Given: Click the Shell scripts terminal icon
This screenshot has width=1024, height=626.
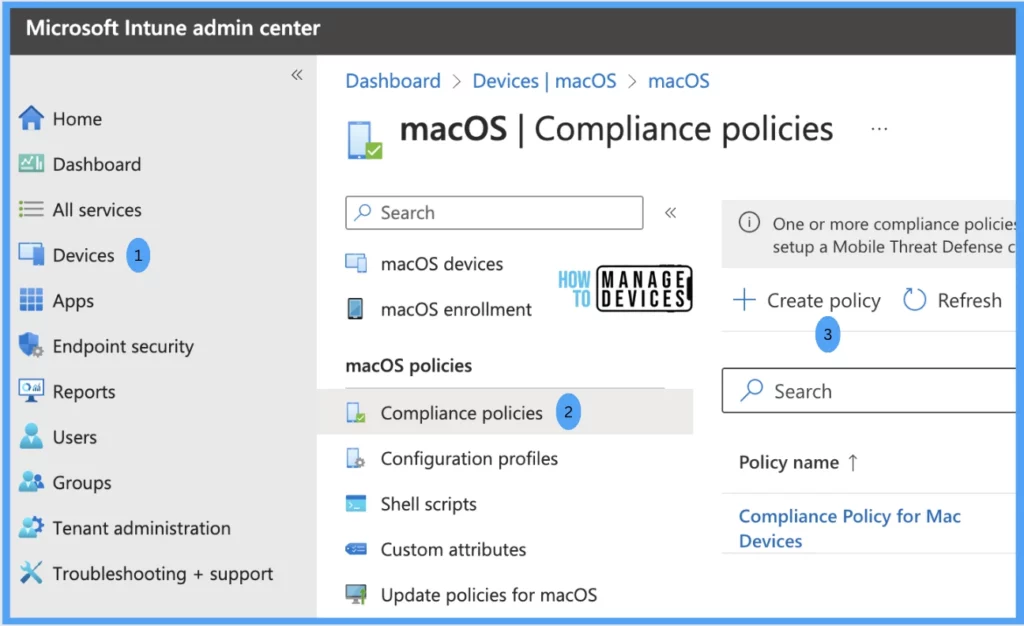Looking at the screenshot, I should click(356, 504).
